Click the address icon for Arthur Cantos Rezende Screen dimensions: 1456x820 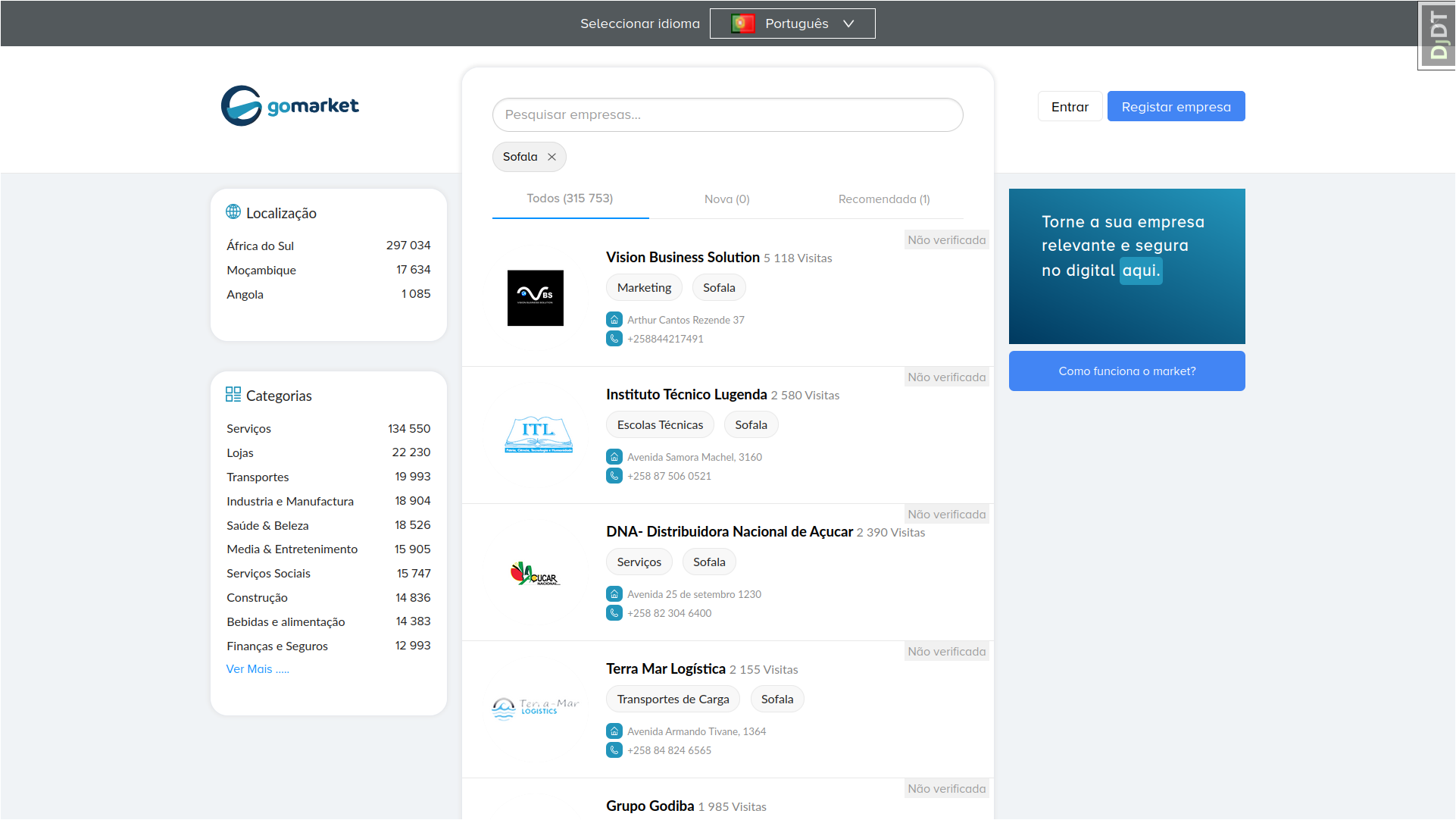tap(614, 320)
